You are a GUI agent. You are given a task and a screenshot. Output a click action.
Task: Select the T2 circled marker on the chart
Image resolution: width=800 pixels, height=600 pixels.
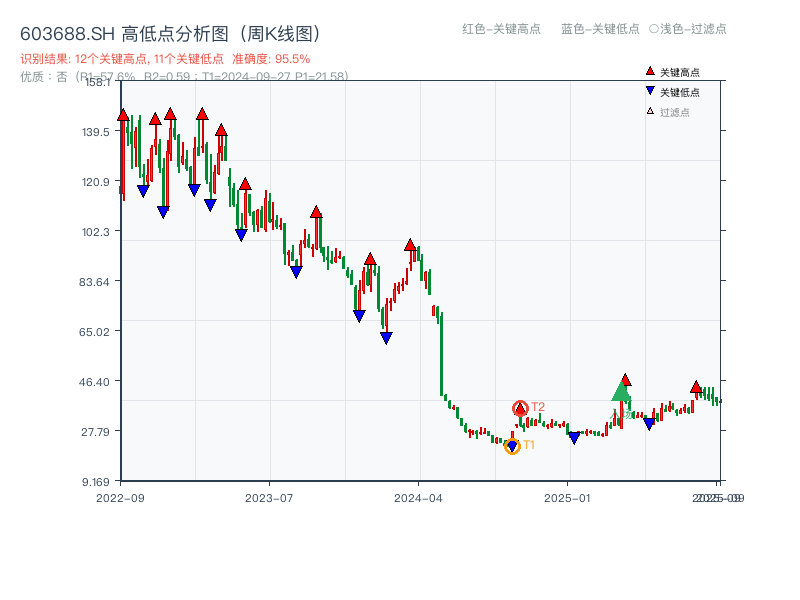pyautogui.click(x=521, y=407)
